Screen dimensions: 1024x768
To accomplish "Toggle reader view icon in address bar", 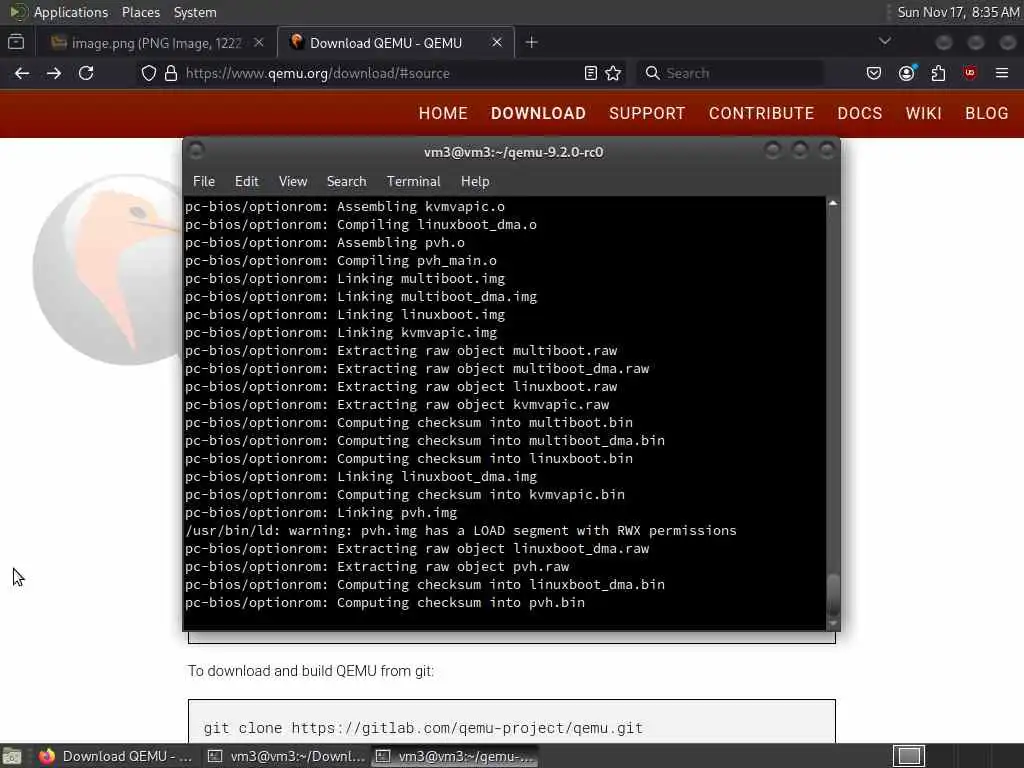I will pos(590,73).
